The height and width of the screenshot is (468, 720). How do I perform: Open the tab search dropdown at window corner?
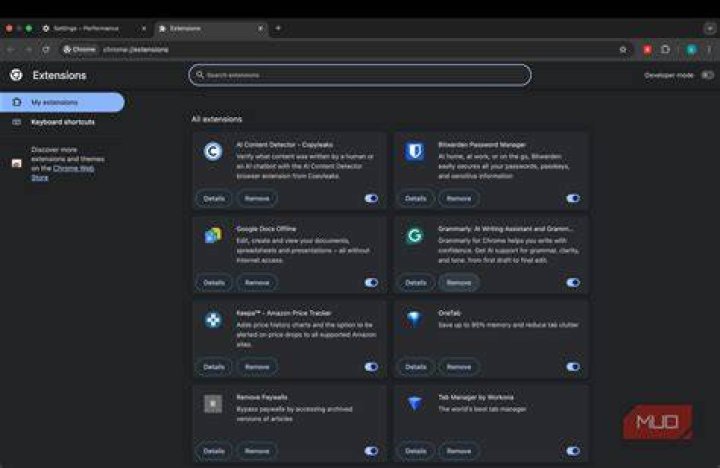[x=710, y=28]
